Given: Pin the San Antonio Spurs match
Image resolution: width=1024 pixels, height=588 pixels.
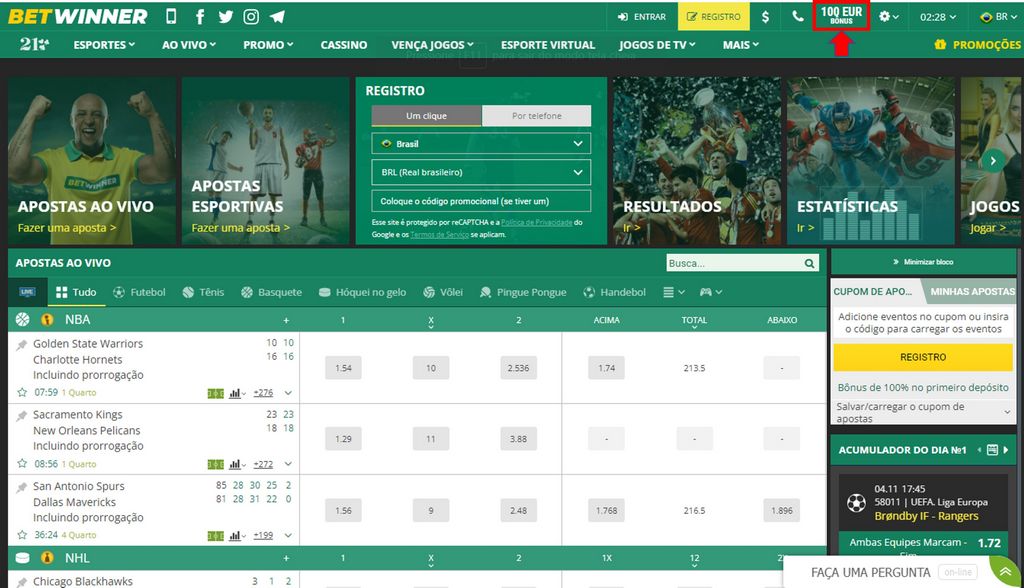Looking at the screenshot, I should [x=22, y=487].
